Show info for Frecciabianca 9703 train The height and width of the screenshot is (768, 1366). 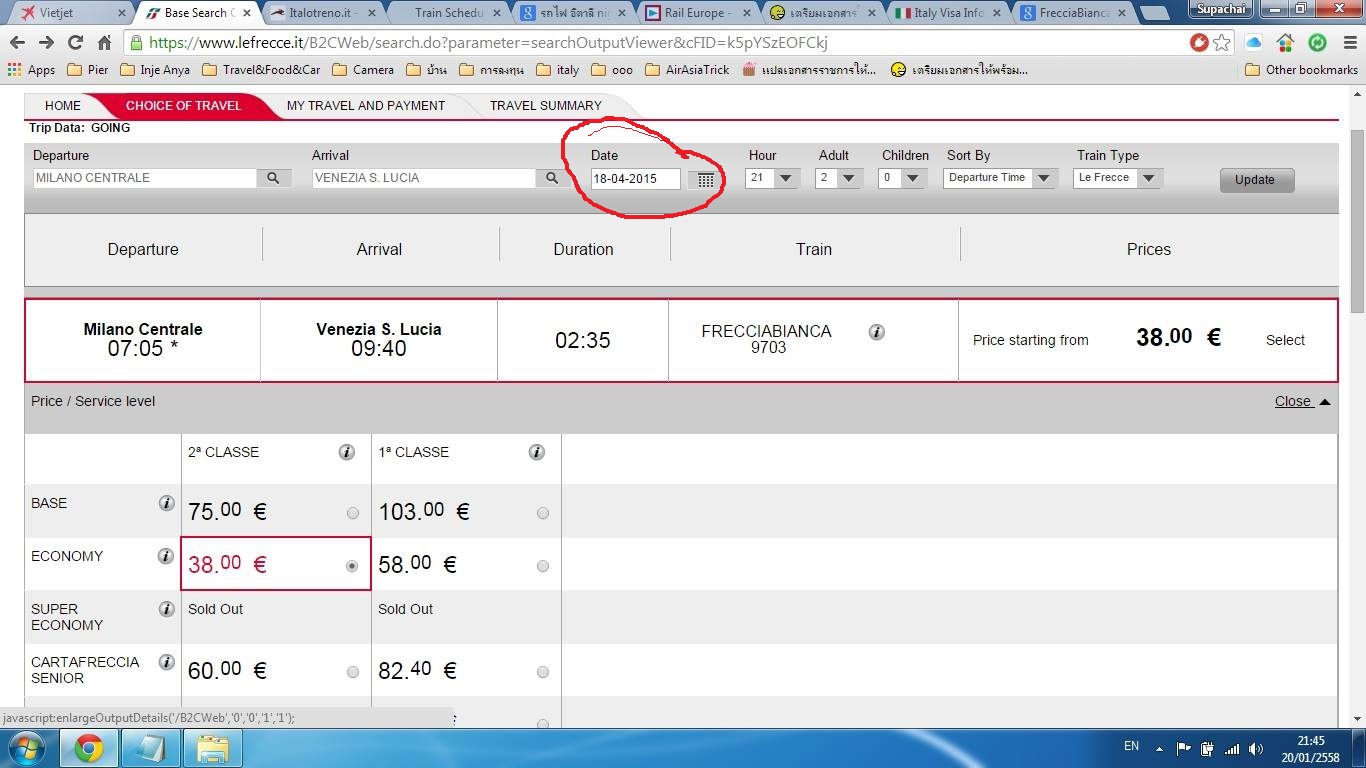[x=876, y=332]
